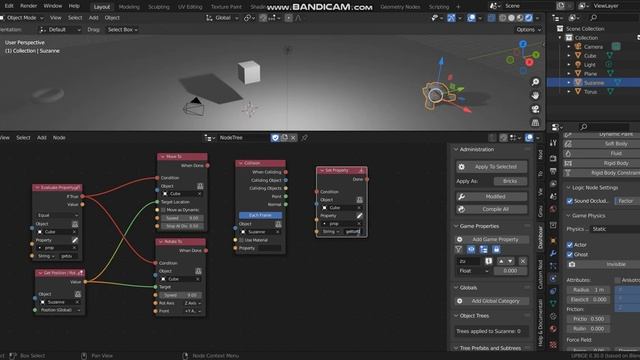Adjust the Radius 1 m slider

[x=588, y=290]
